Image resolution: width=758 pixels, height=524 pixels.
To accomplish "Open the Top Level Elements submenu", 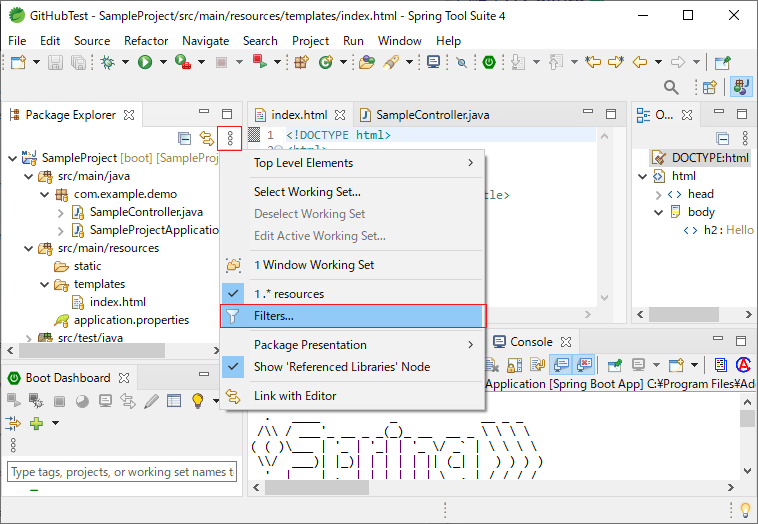I will [353, 163].
